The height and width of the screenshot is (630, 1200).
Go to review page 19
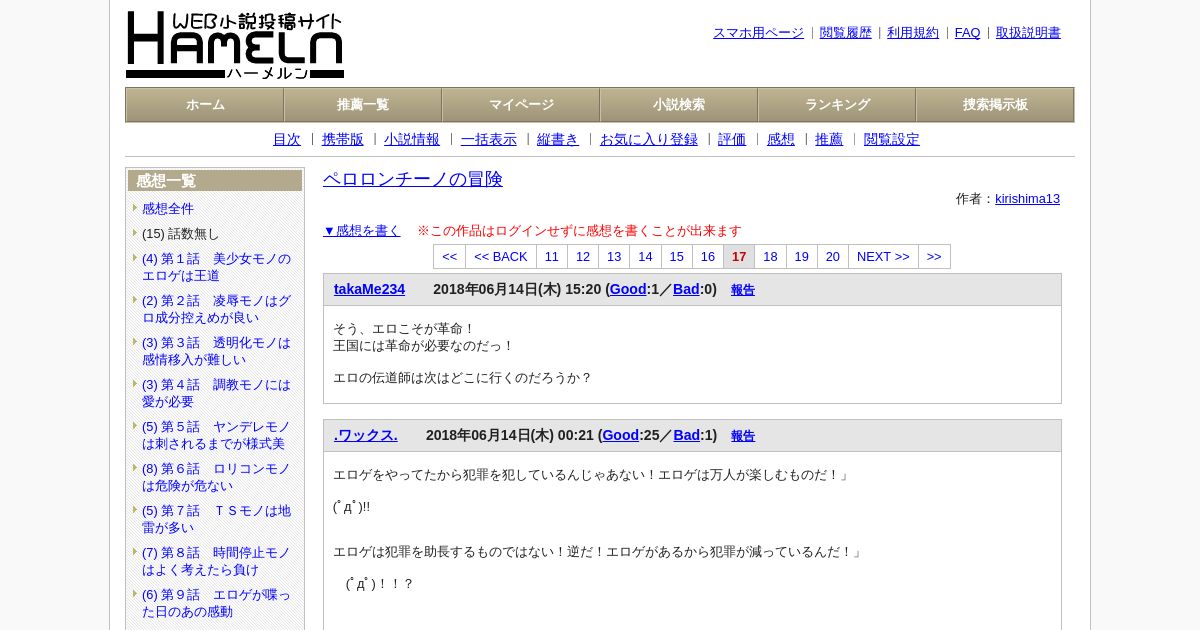pos(802,257)
